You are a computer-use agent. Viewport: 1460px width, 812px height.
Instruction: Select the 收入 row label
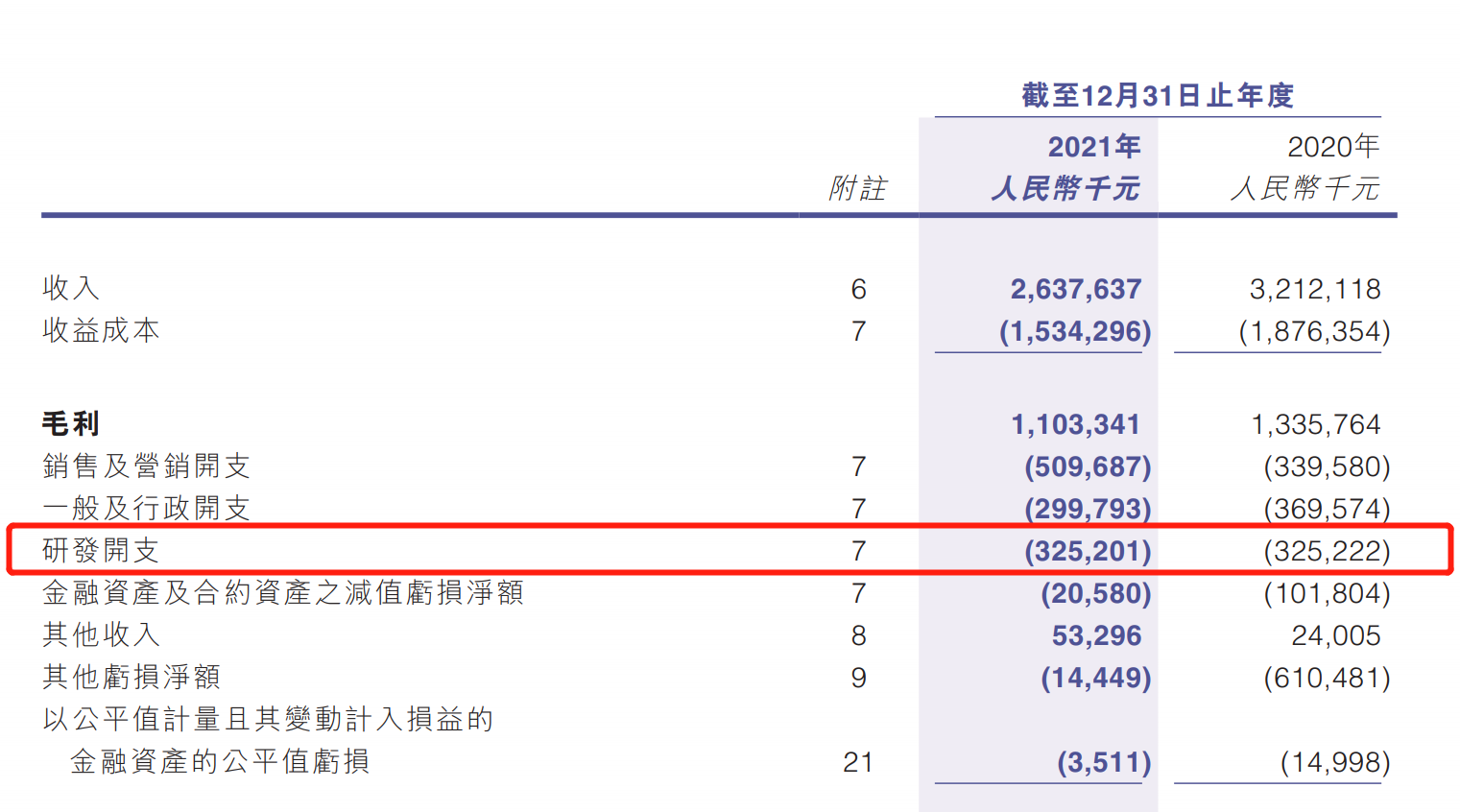tap(71, 288)
